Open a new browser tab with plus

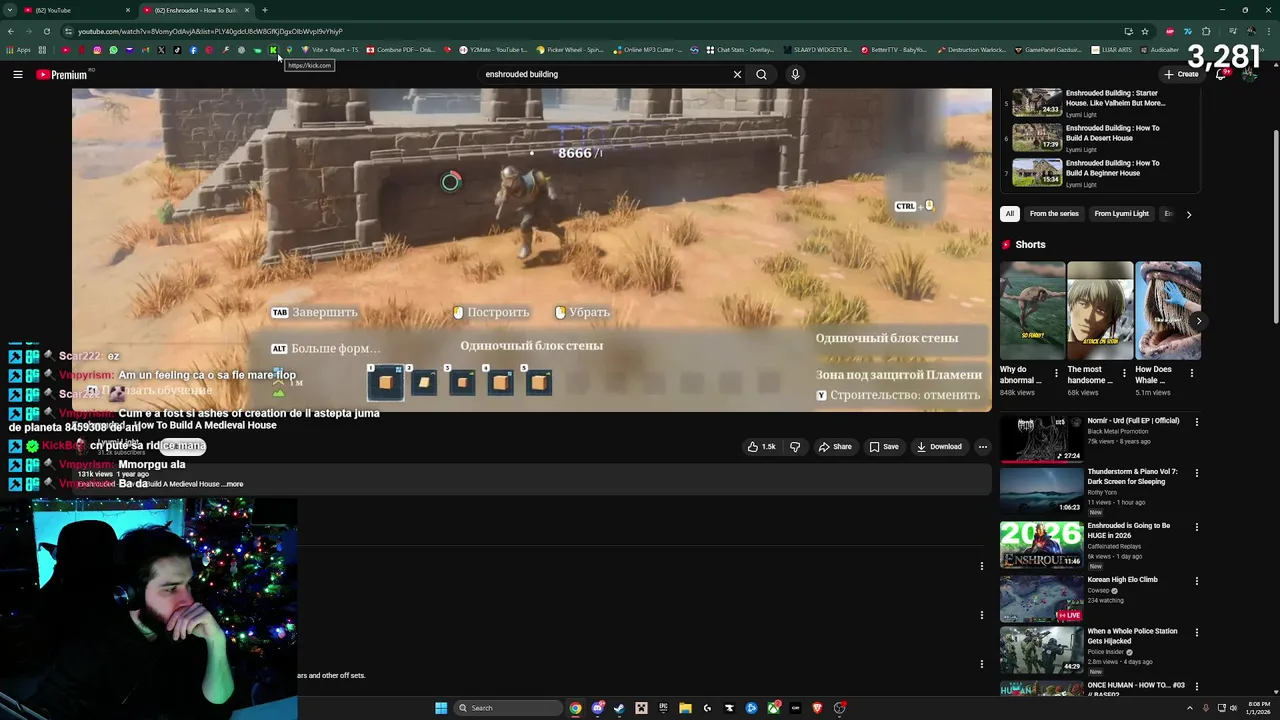click(264, 10)
